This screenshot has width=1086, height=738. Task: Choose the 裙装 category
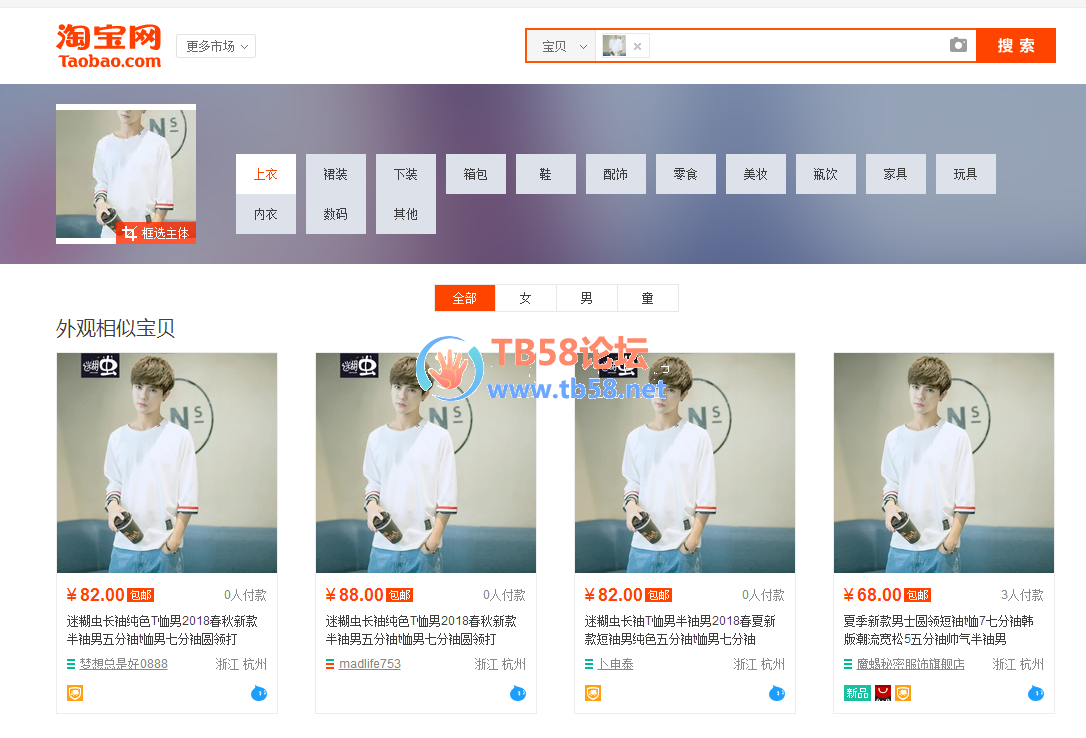(335, 174)
